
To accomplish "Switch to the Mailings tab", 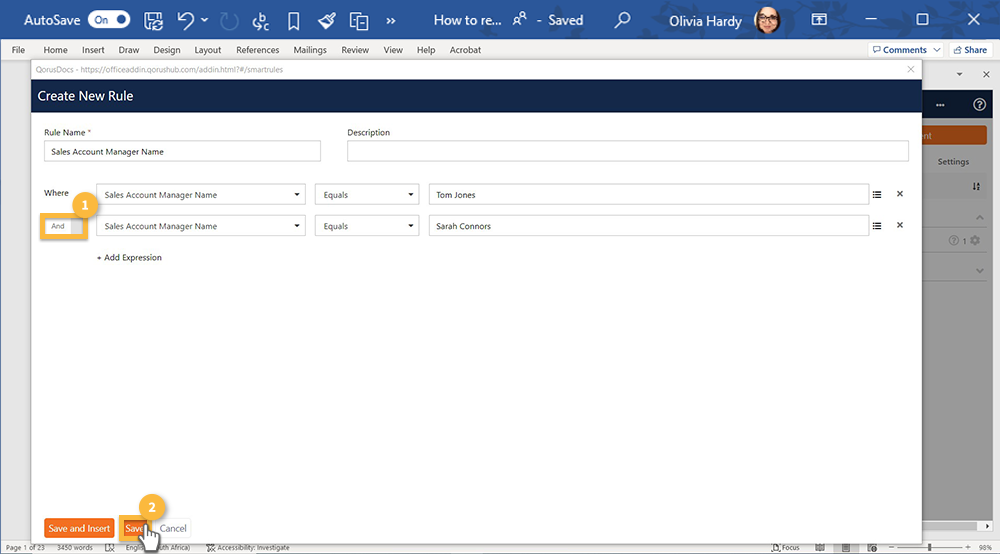I will click(310, 50).
